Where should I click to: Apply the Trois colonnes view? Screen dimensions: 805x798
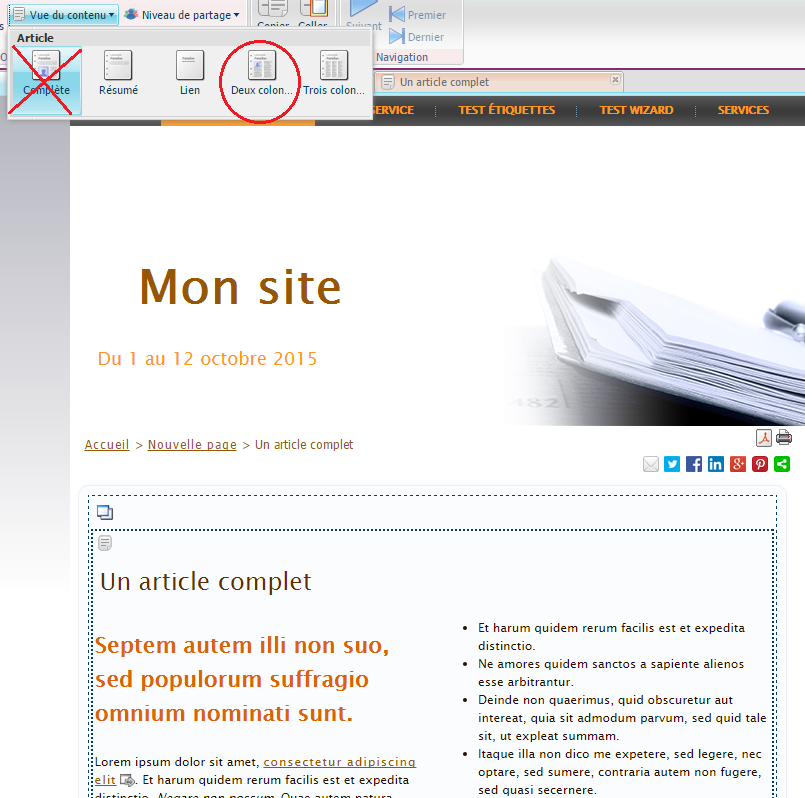tap(334, 73)
